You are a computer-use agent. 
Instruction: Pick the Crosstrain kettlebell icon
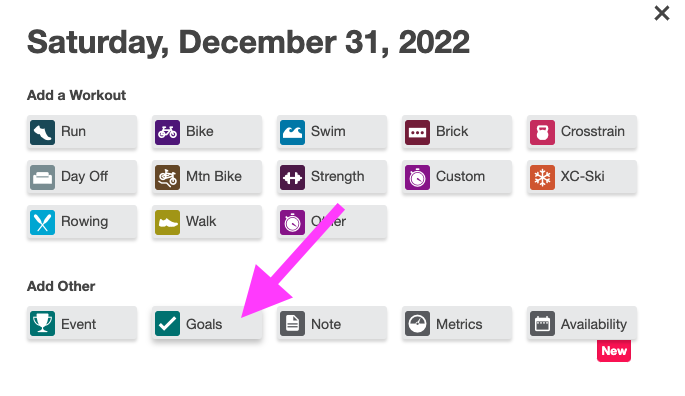[x=542, y=132]
